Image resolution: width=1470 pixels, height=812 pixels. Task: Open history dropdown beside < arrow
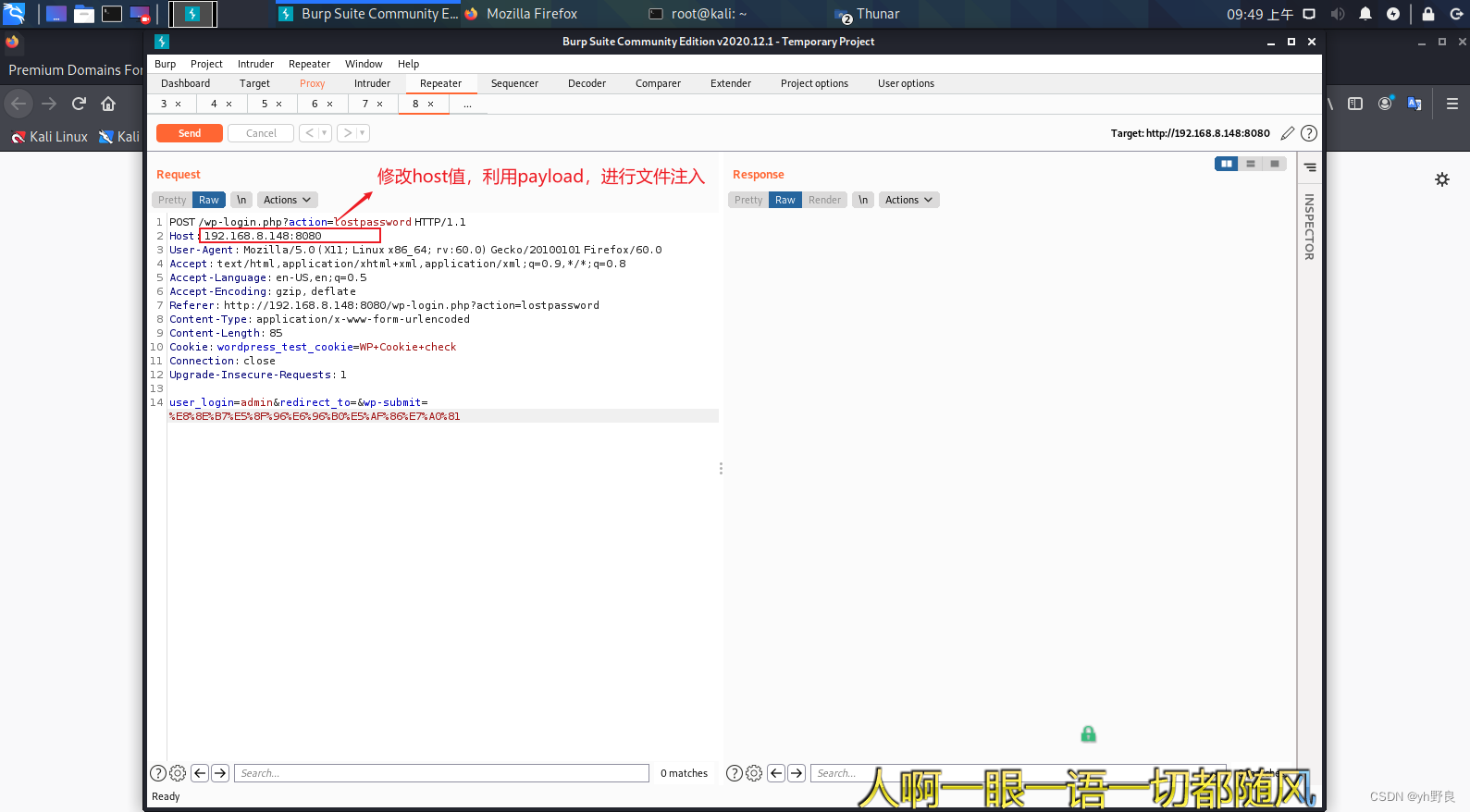(x=325, y=133)
